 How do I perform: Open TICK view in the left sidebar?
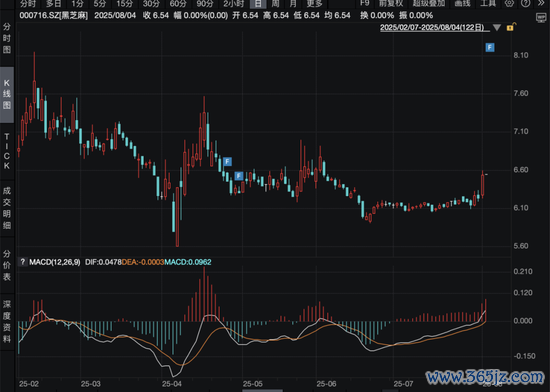click(7, 151)
